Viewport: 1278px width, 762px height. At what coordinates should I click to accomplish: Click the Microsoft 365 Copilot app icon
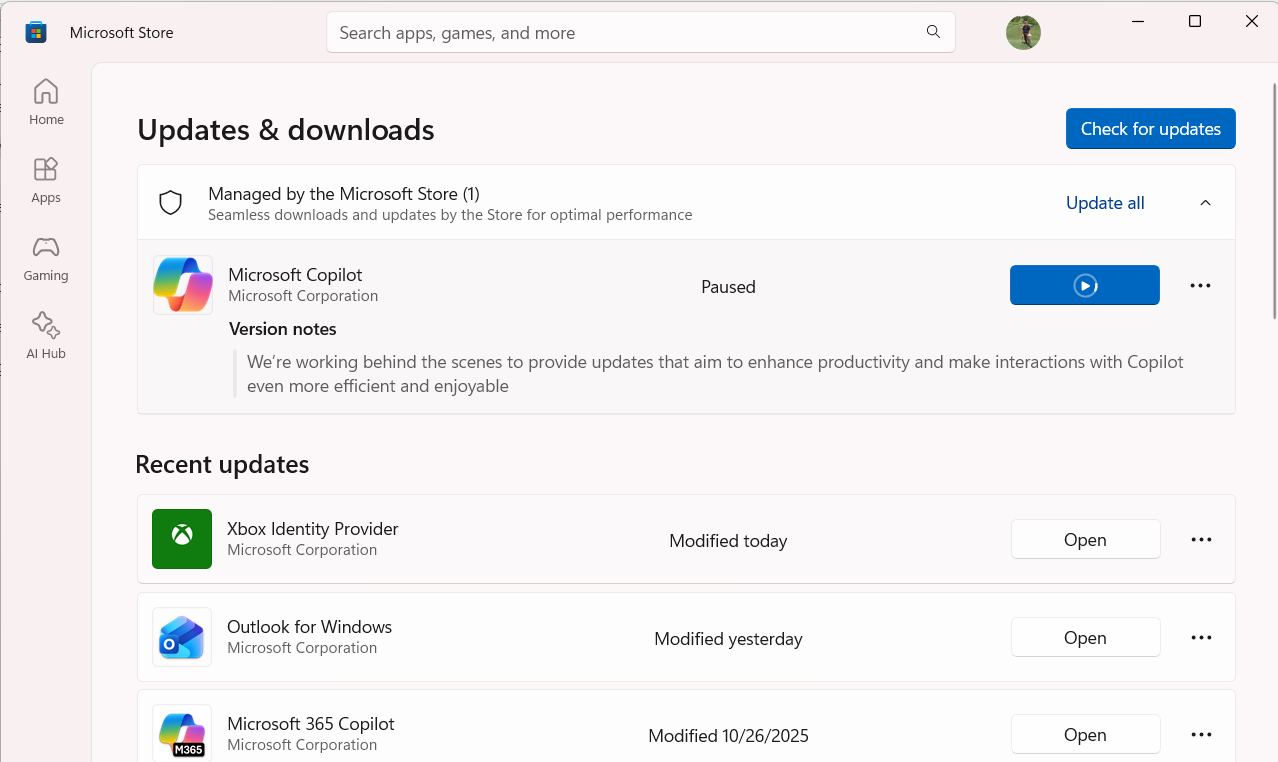click(x=182, y=733)
